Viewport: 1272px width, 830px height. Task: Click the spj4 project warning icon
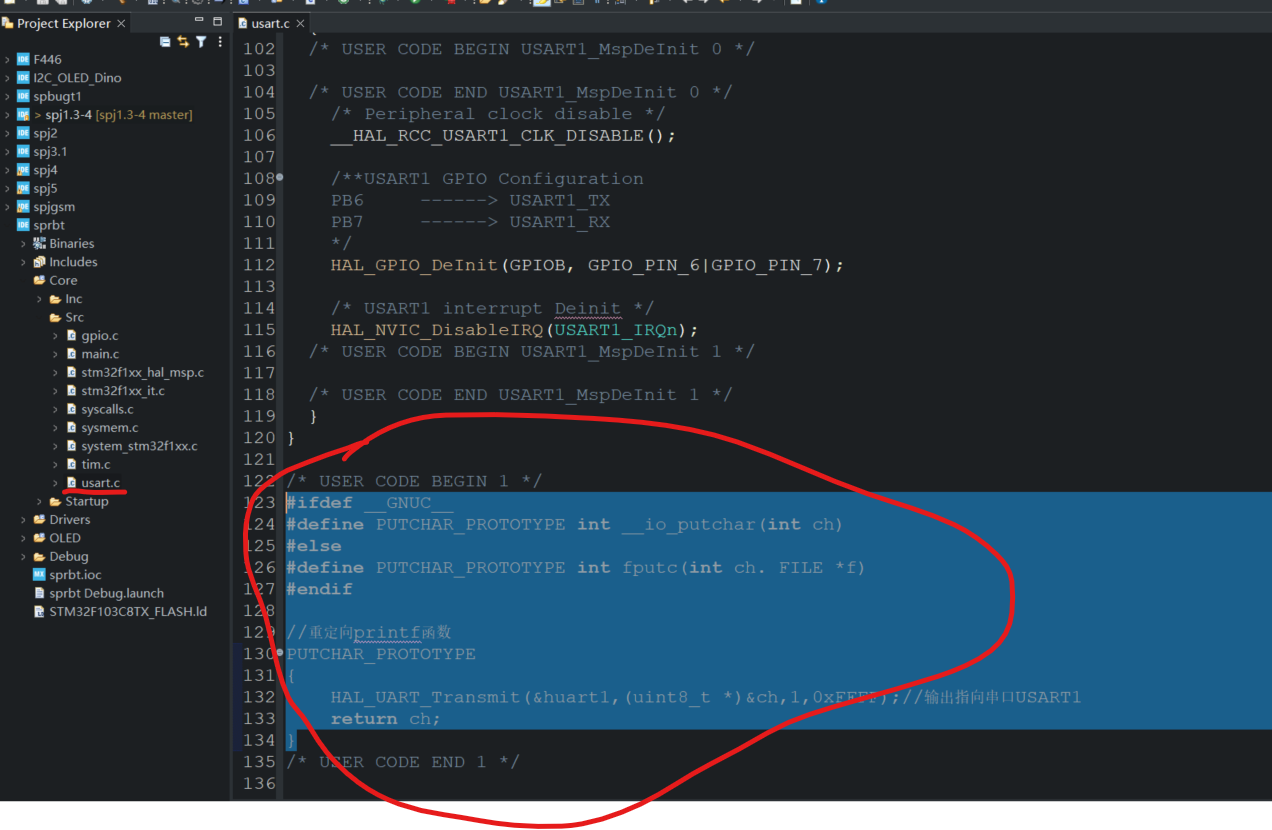pyautogui.click(x=23, y=170)
